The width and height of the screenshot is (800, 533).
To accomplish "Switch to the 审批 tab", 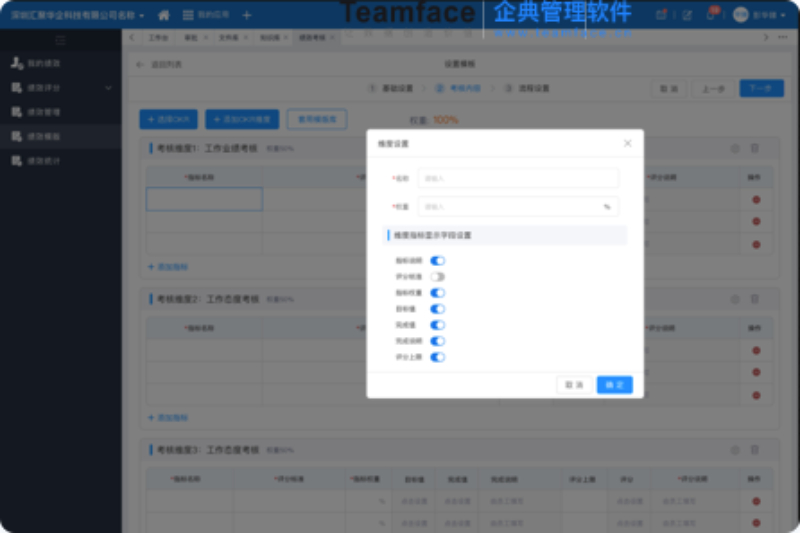I will [191, 38].
